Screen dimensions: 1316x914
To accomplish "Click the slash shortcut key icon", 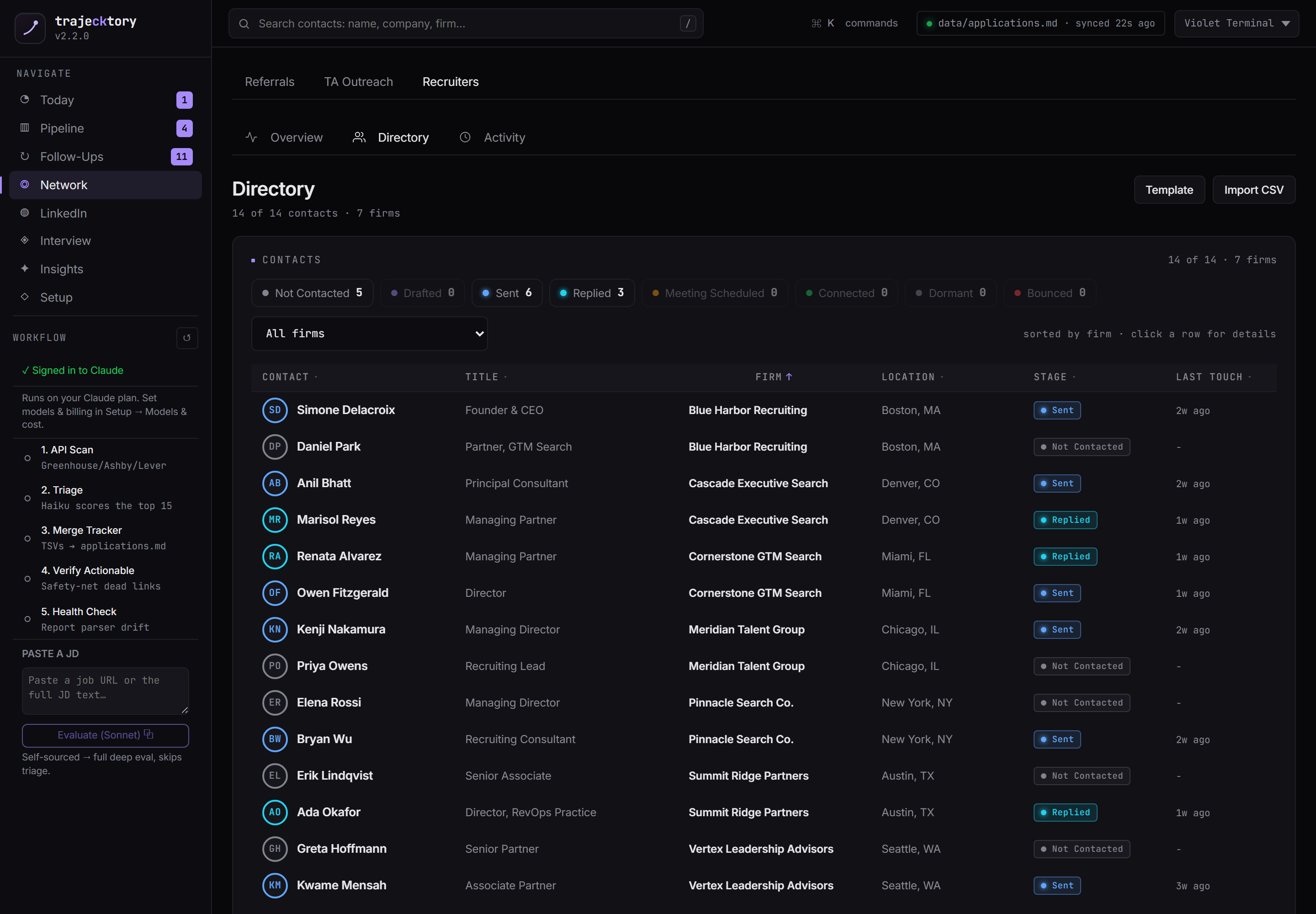I will tap(688, 23).
